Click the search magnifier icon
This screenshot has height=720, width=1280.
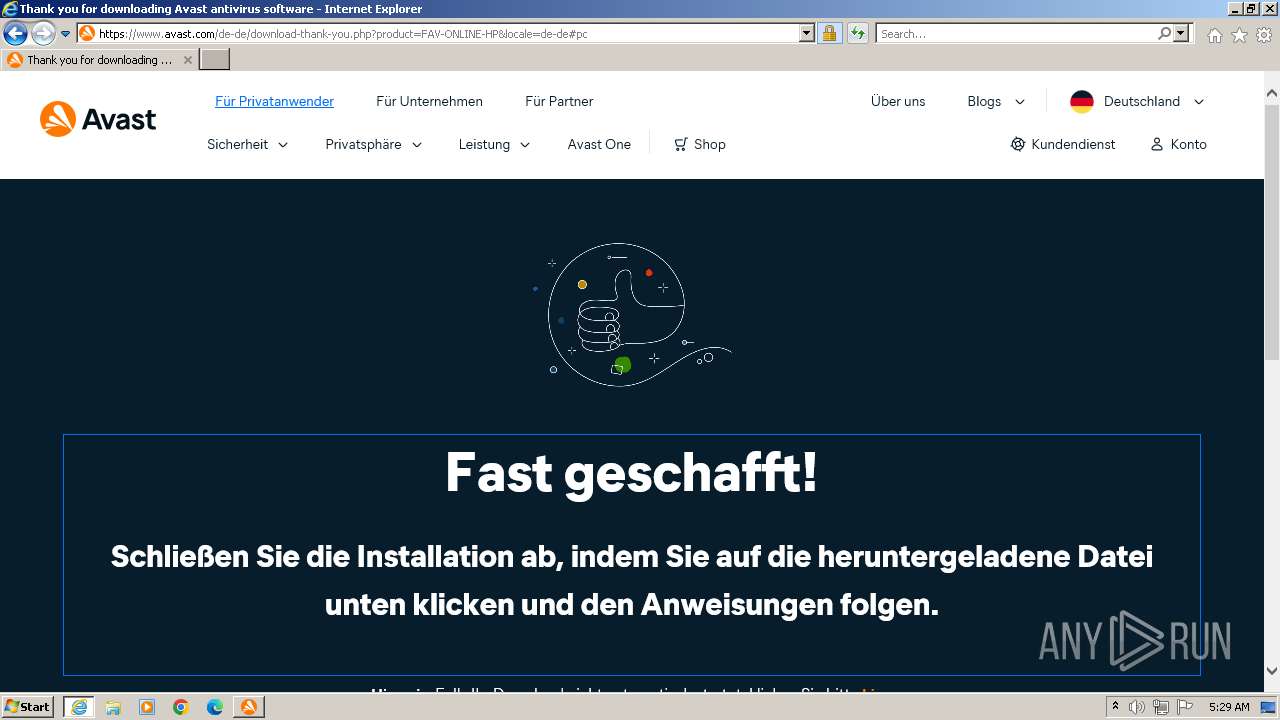pos(1164,34)
